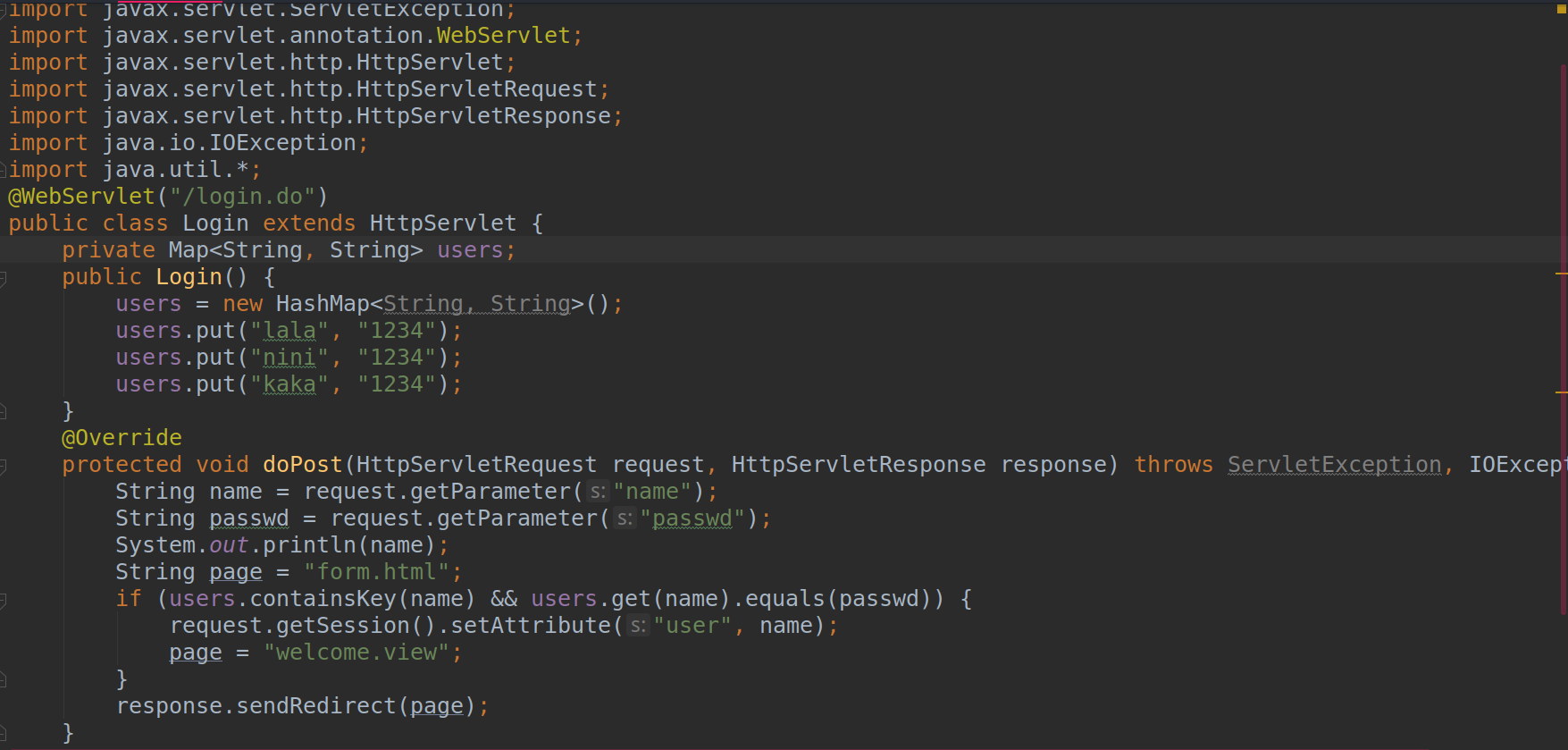
Task: Click the underlined String, String type arguments
Action: tap(477, 304)
